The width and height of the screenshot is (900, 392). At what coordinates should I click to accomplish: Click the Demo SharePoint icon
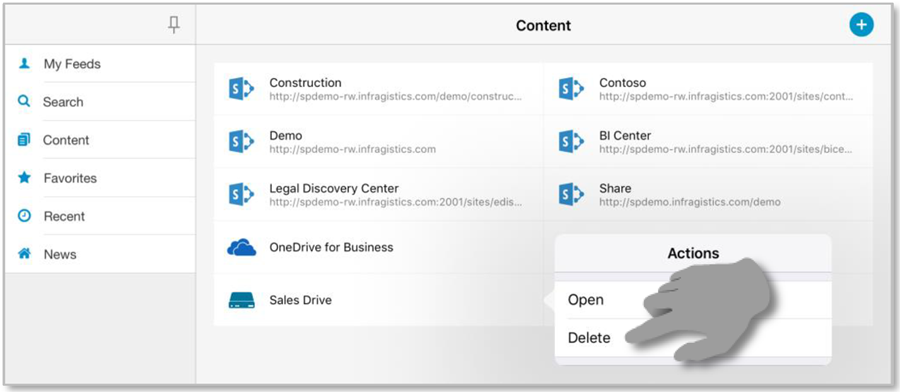241,142
